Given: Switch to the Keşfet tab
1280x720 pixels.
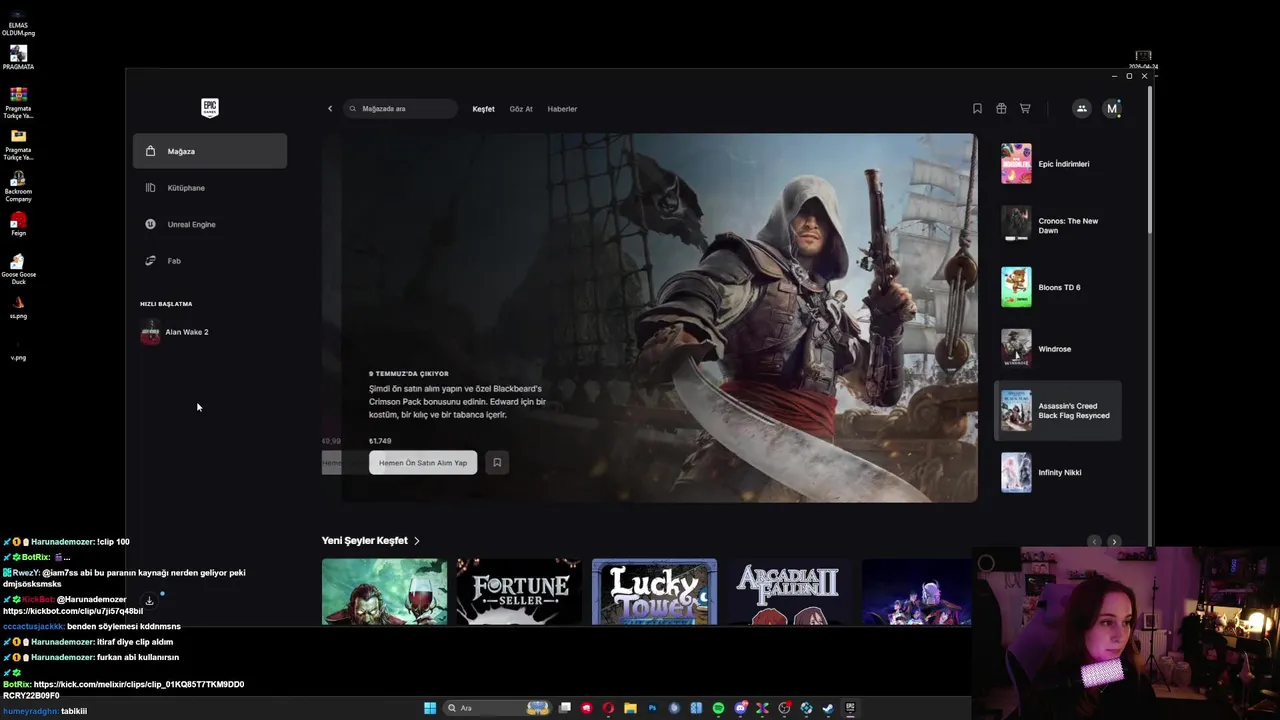Looking at the screenshot, I should 483,109.
